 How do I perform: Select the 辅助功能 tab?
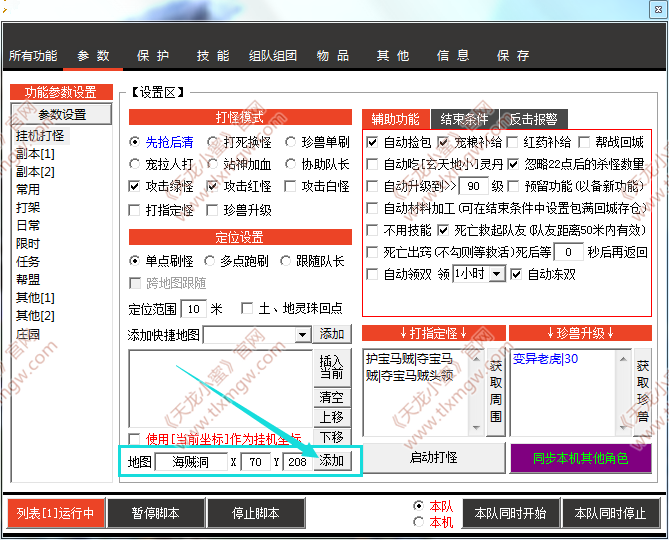point(395,119)
